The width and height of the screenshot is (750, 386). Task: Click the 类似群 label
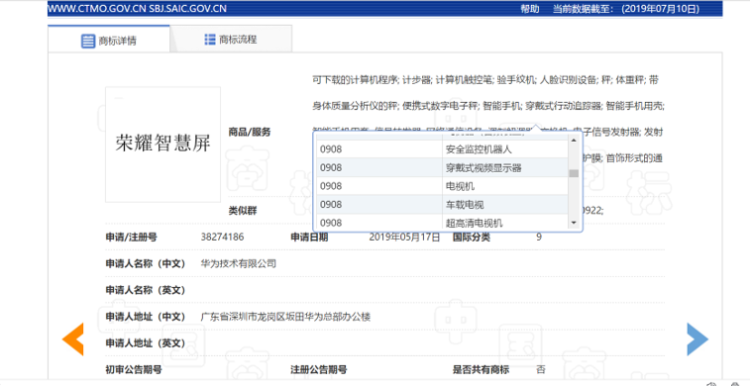(x=243, y=210)
